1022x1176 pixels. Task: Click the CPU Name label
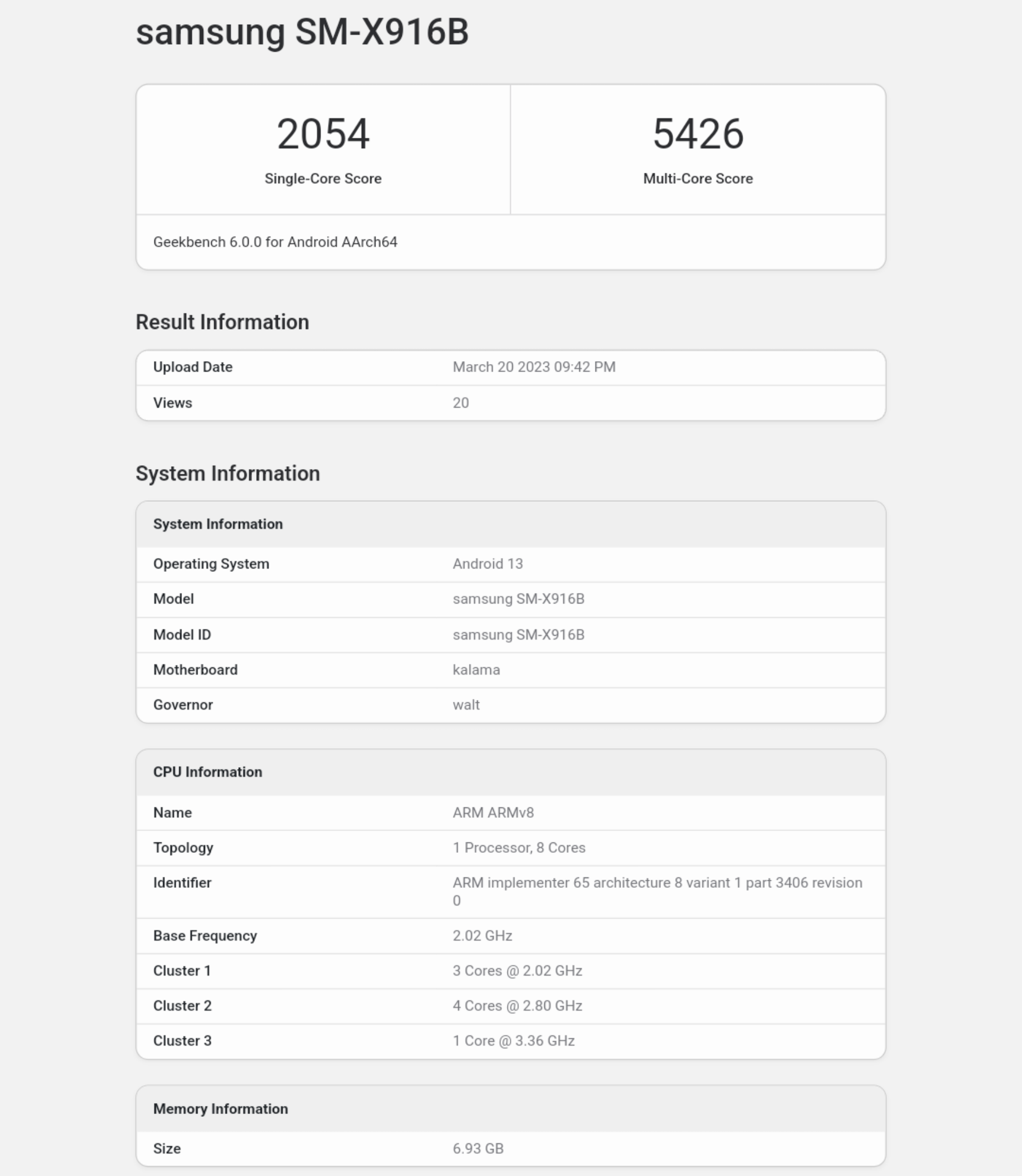tap(173, 813)
